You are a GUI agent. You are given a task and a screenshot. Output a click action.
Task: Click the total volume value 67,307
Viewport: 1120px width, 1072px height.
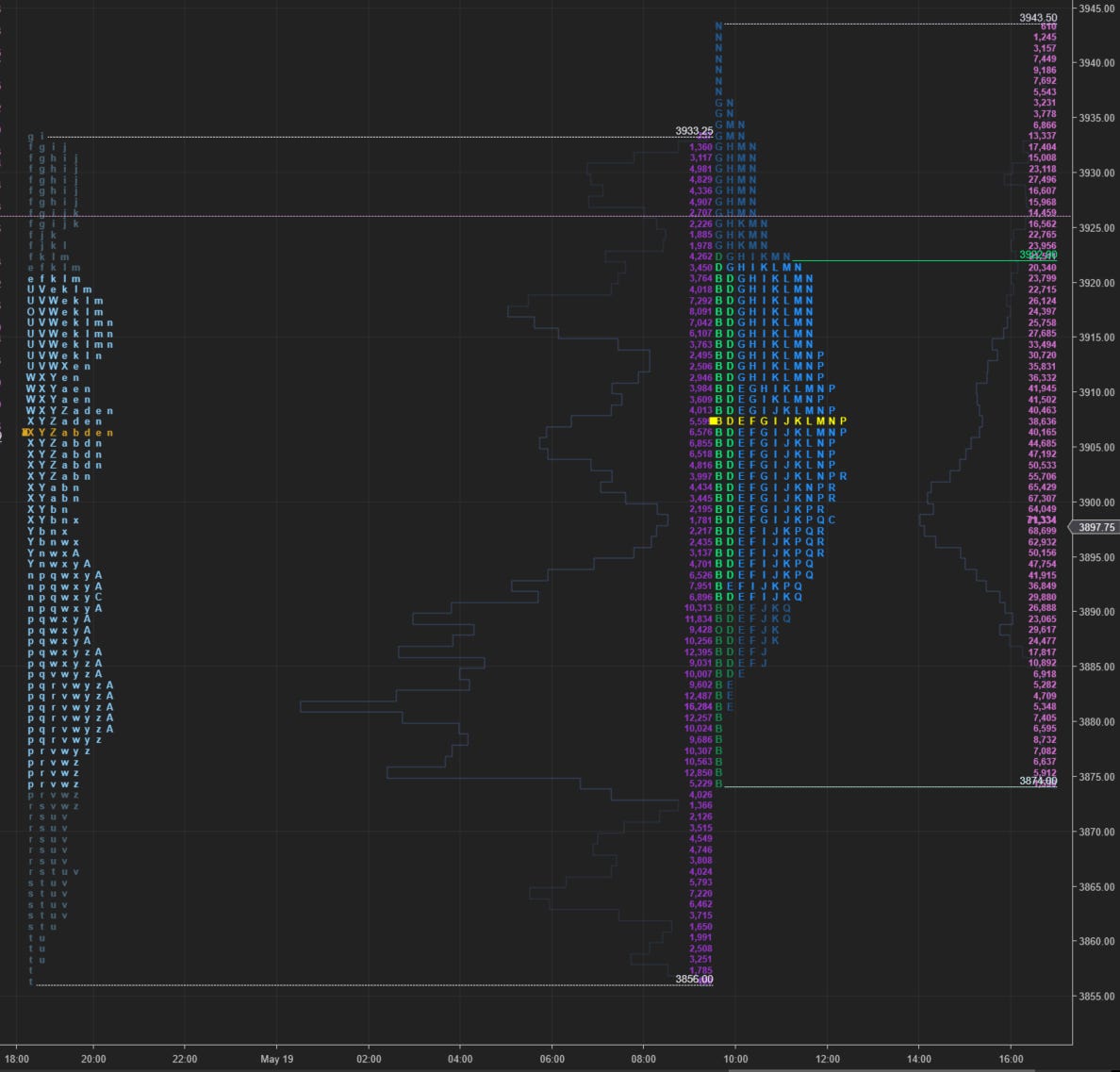[1042, 499]
